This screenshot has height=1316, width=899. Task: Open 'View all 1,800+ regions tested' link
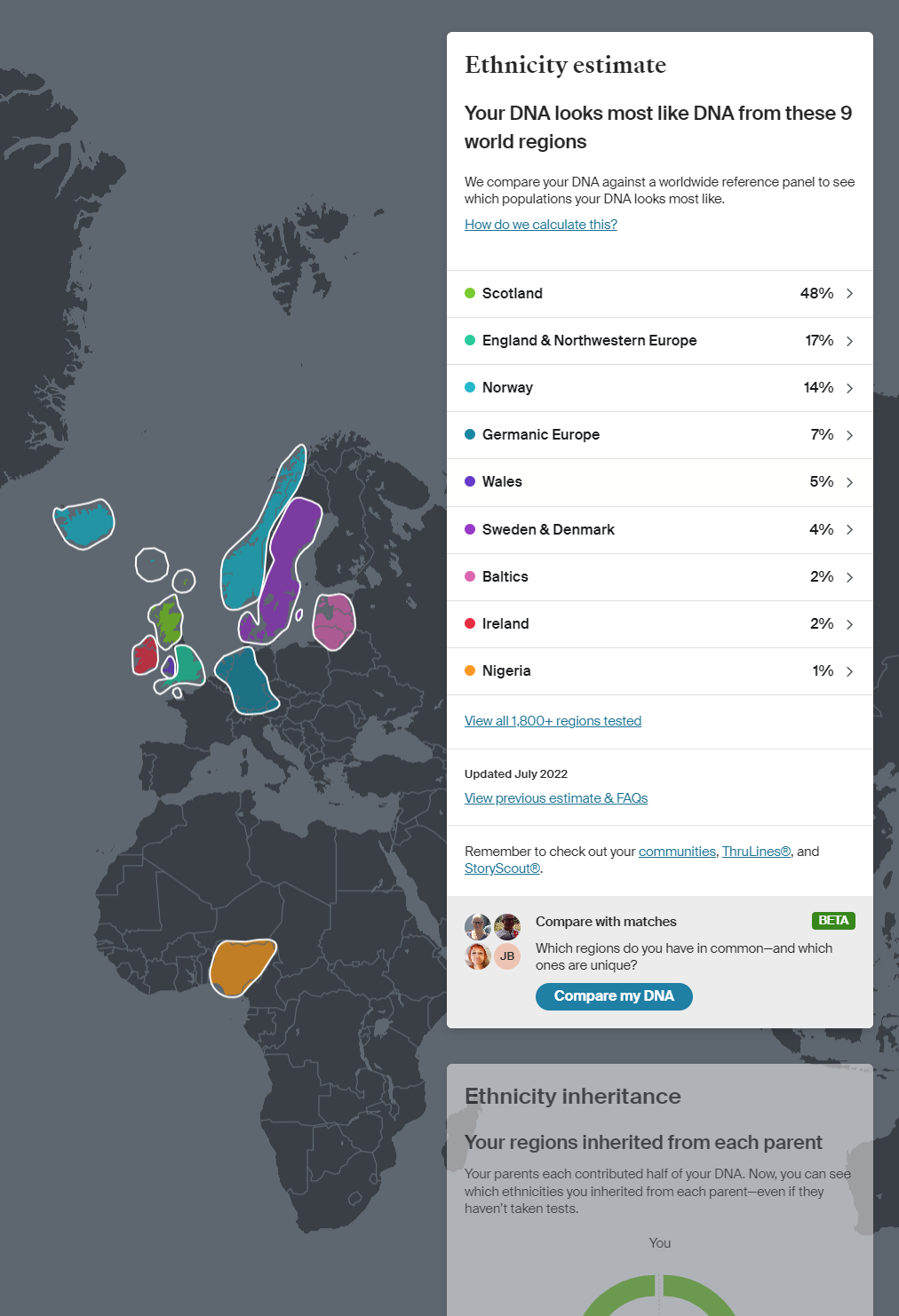point(553,721)
